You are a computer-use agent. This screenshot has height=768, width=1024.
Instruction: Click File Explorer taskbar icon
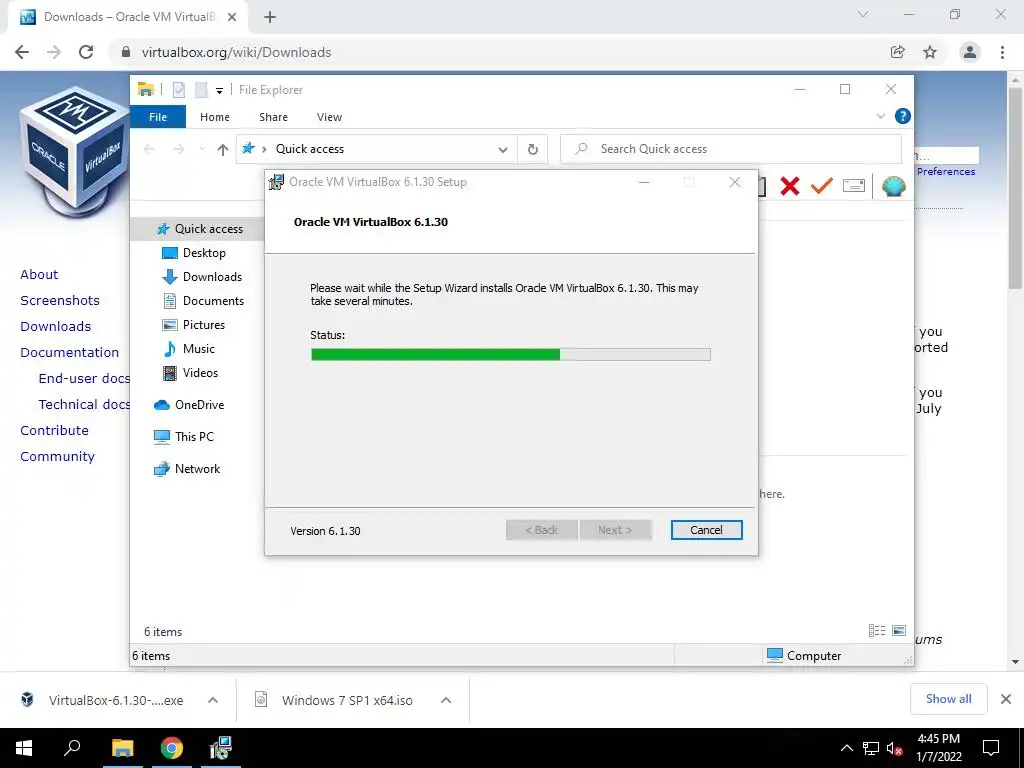coord(122,748)
